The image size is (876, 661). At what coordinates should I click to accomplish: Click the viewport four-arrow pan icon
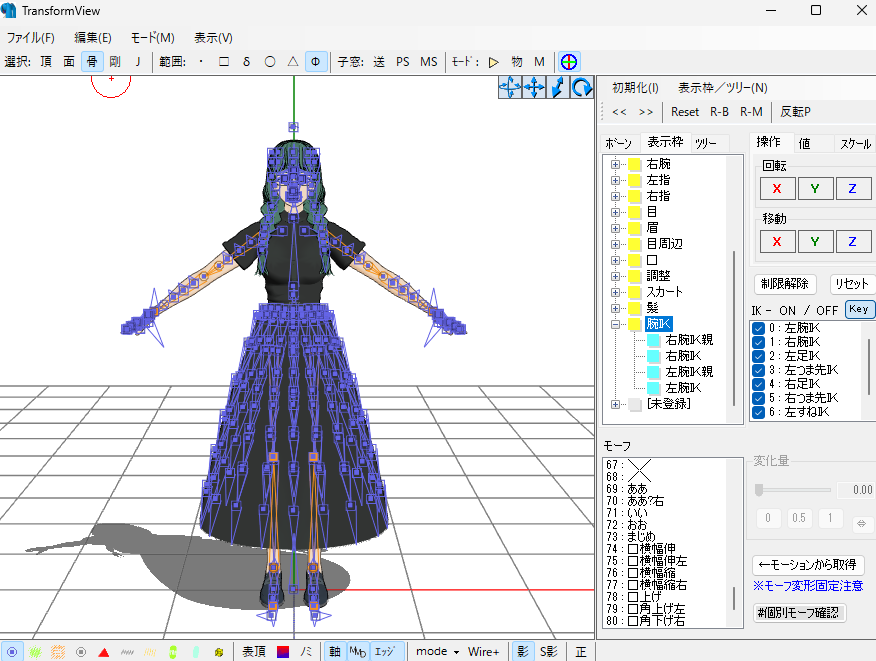point(534,88)
